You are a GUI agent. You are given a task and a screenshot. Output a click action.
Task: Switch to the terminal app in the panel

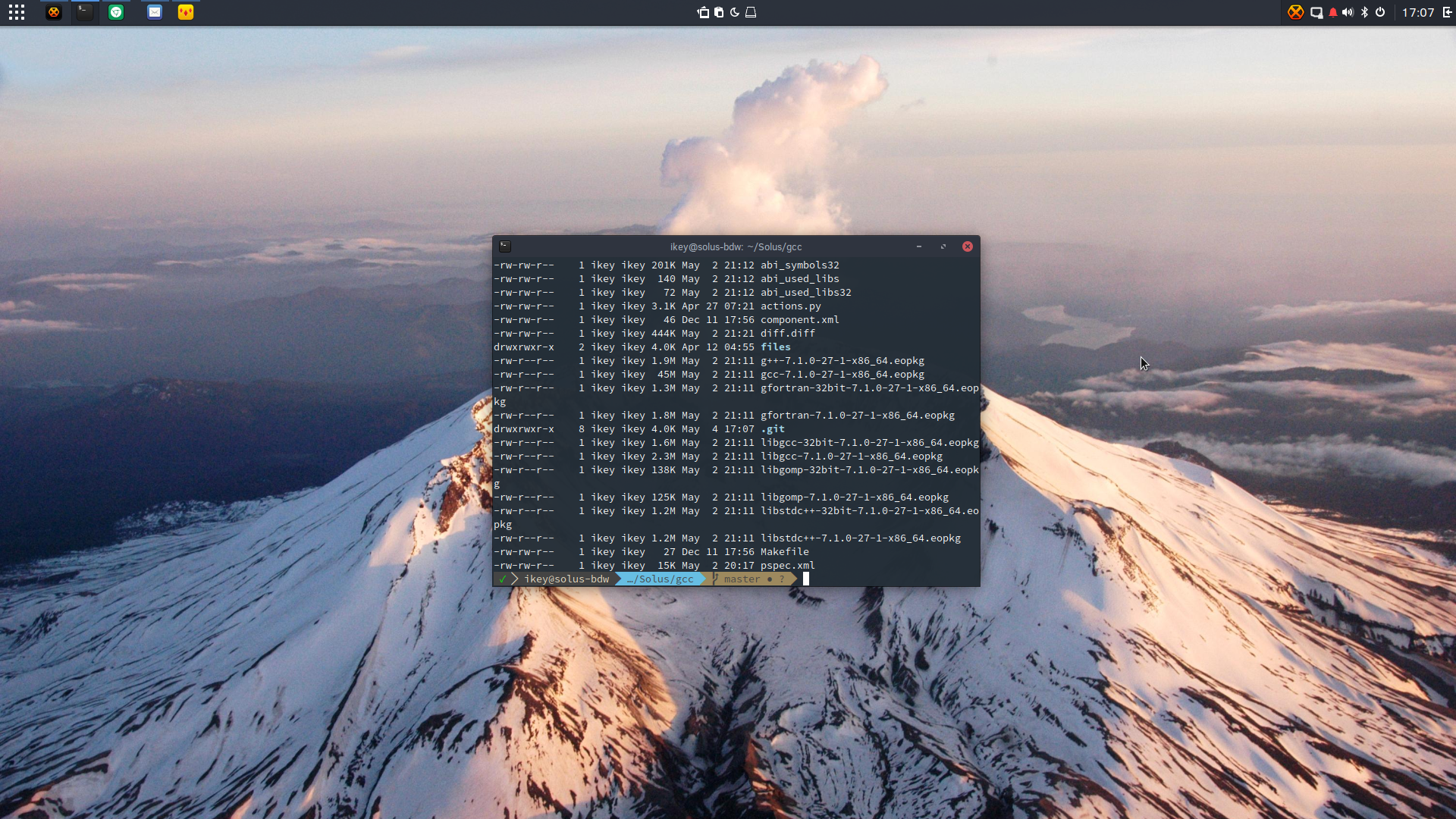click(85, 12)
